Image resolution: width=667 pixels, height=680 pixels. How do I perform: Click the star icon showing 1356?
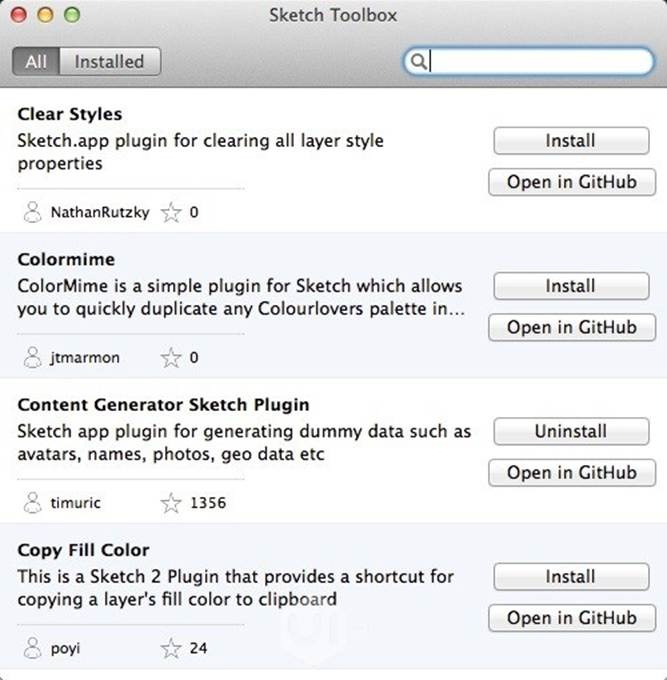[x=171, y=502]
